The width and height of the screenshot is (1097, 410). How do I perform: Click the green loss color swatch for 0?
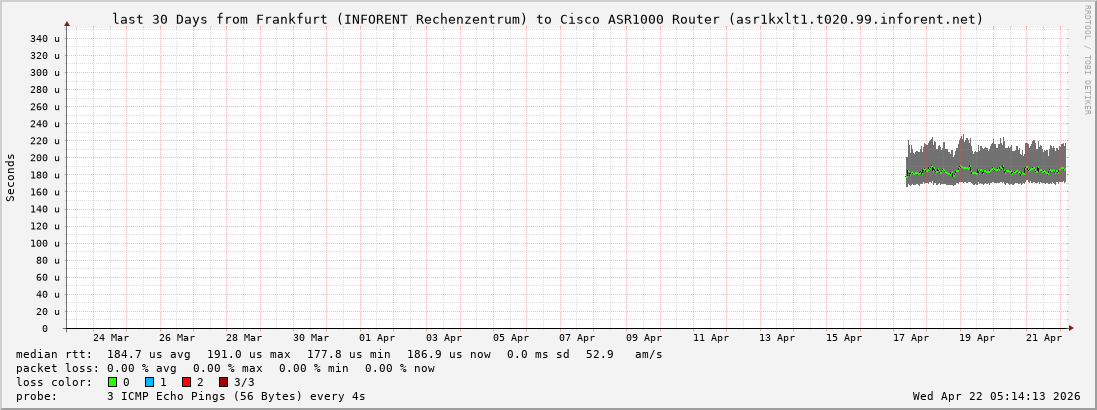tap(113, 382)
